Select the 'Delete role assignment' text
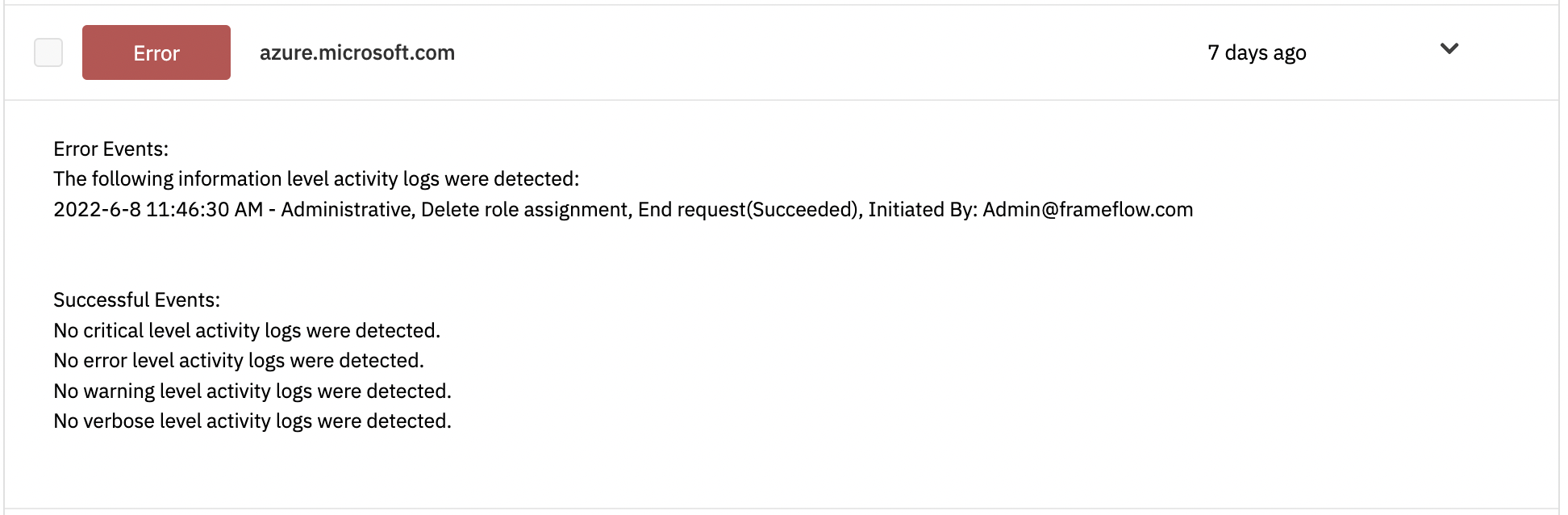The height and width of the screenshot is (515, 1568). tap(524, 210)
